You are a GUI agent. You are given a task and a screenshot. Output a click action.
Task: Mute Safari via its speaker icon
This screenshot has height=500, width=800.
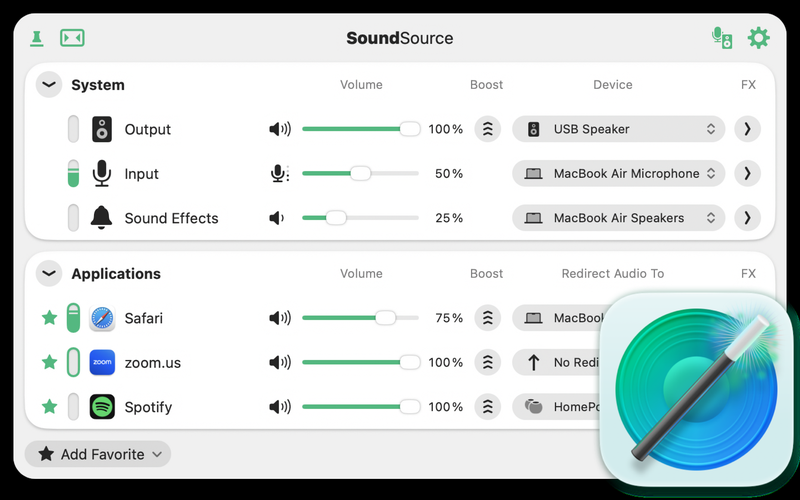280,318
